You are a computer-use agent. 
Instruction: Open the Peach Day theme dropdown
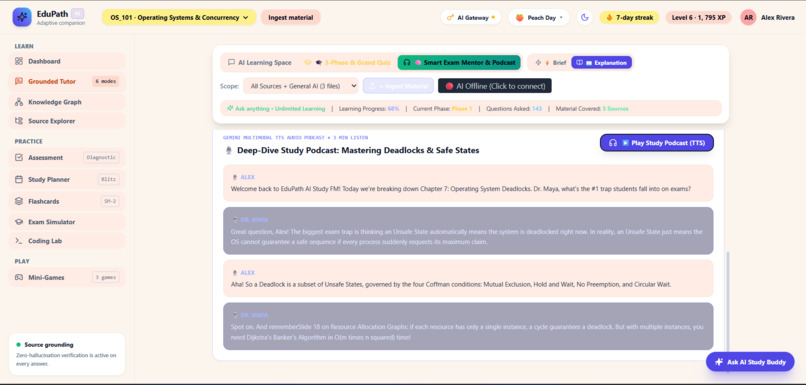pyautogui.click(x=539, y=17)
